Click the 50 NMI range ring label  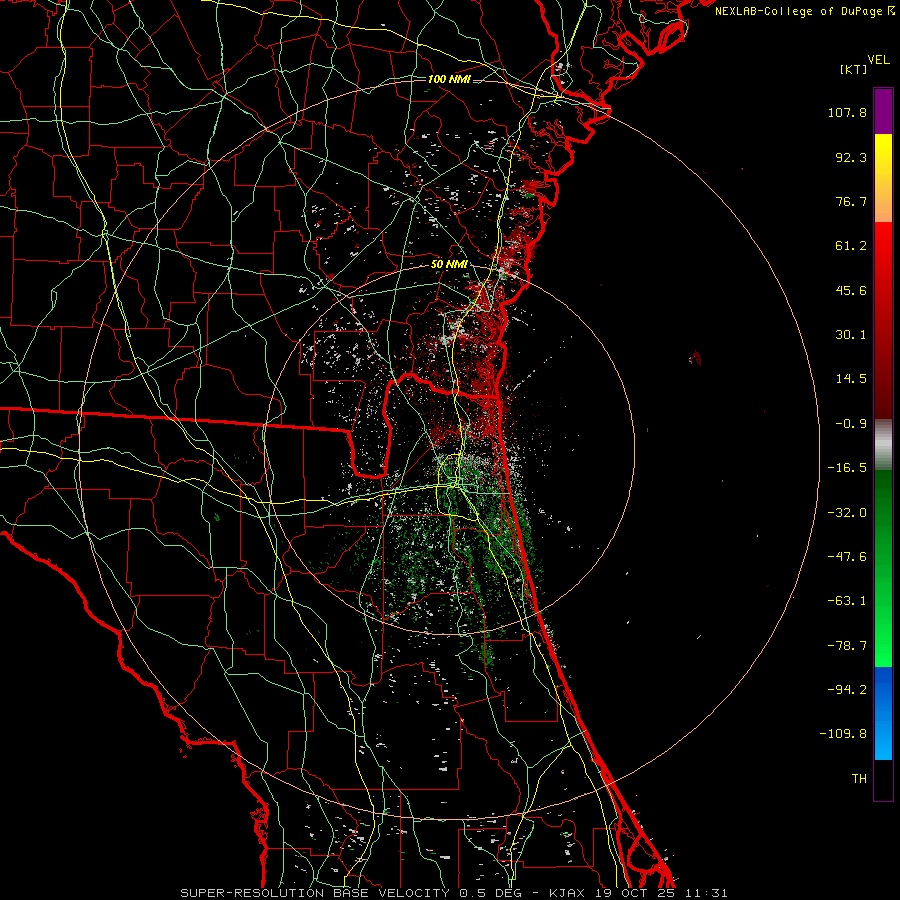pyautogui.click(x=449, y=265)
